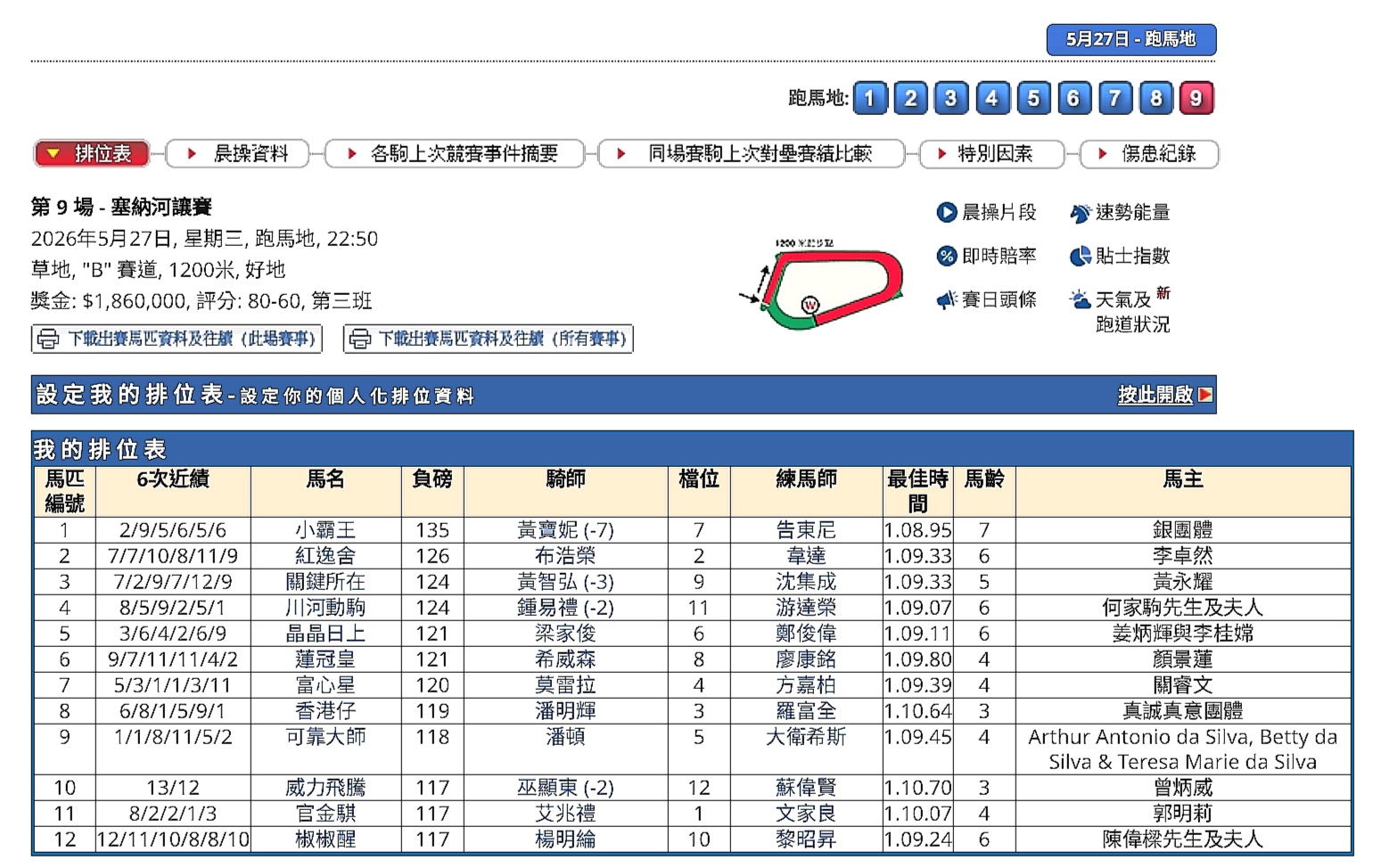The height and width of the screenshot is (868, 1398).
Task: Select race 7 button
Action: [1114, 98]
